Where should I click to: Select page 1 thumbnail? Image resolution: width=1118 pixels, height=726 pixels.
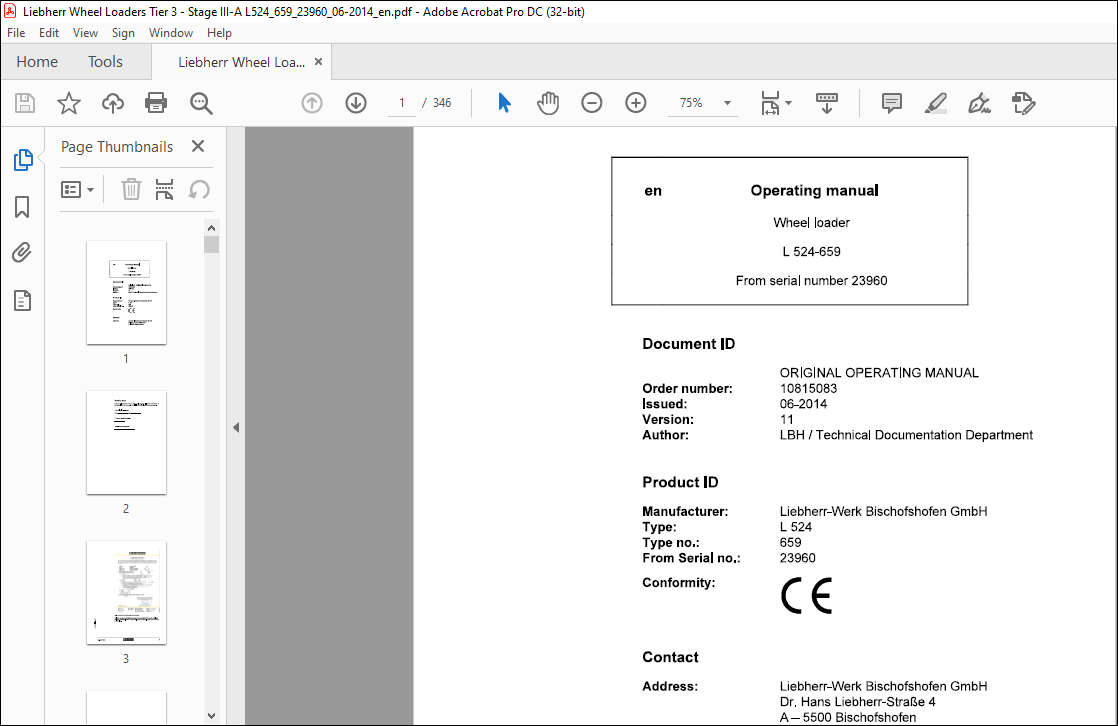click(x=126, y=292)
